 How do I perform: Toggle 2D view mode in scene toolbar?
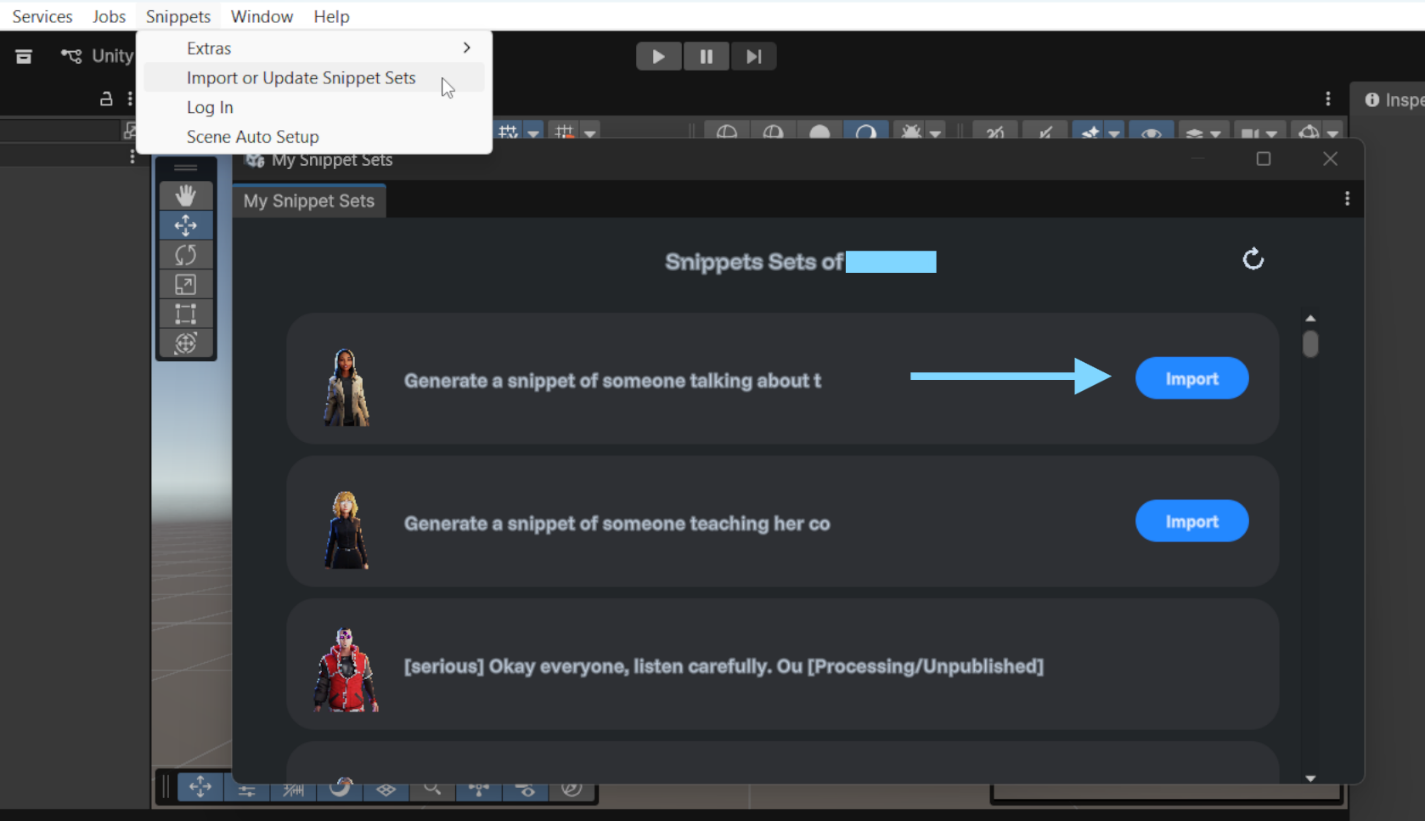(x=996, y=132)
